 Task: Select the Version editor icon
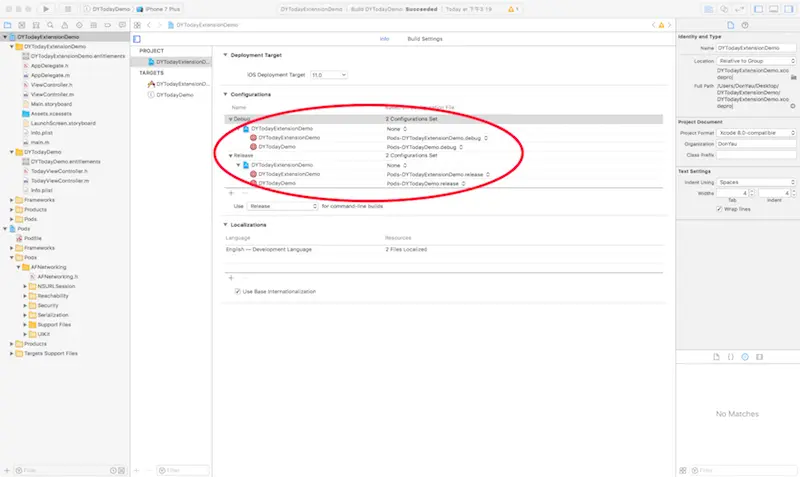(738, 9)
